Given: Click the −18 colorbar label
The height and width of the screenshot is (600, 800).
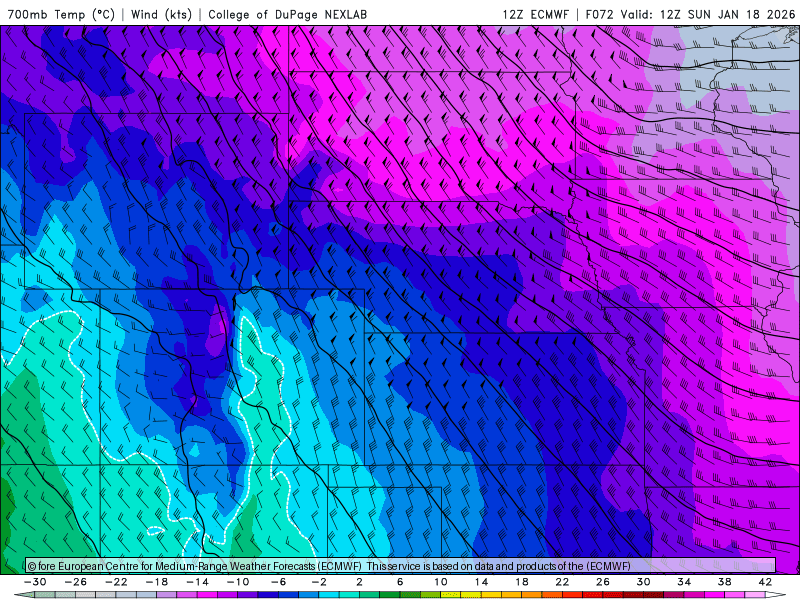Looking at the screenshot, I should point(157,582).
